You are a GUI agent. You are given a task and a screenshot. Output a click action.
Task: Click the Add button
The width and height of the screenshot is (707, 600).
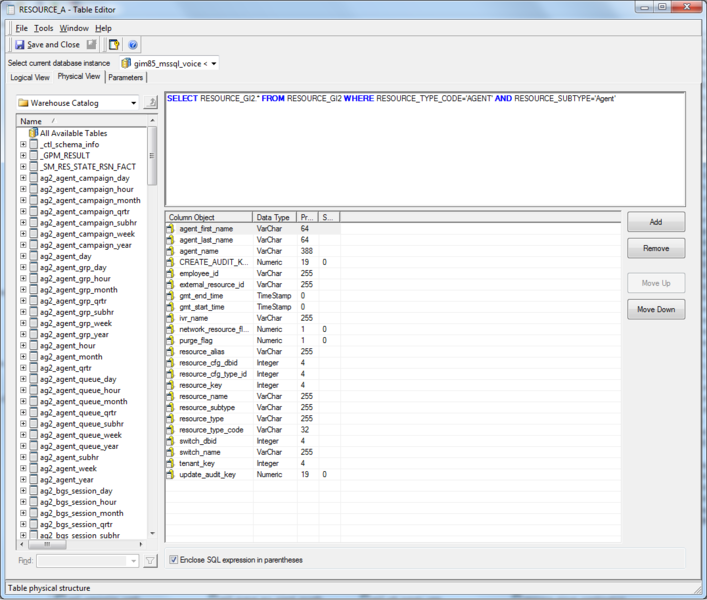click(656, 222)
